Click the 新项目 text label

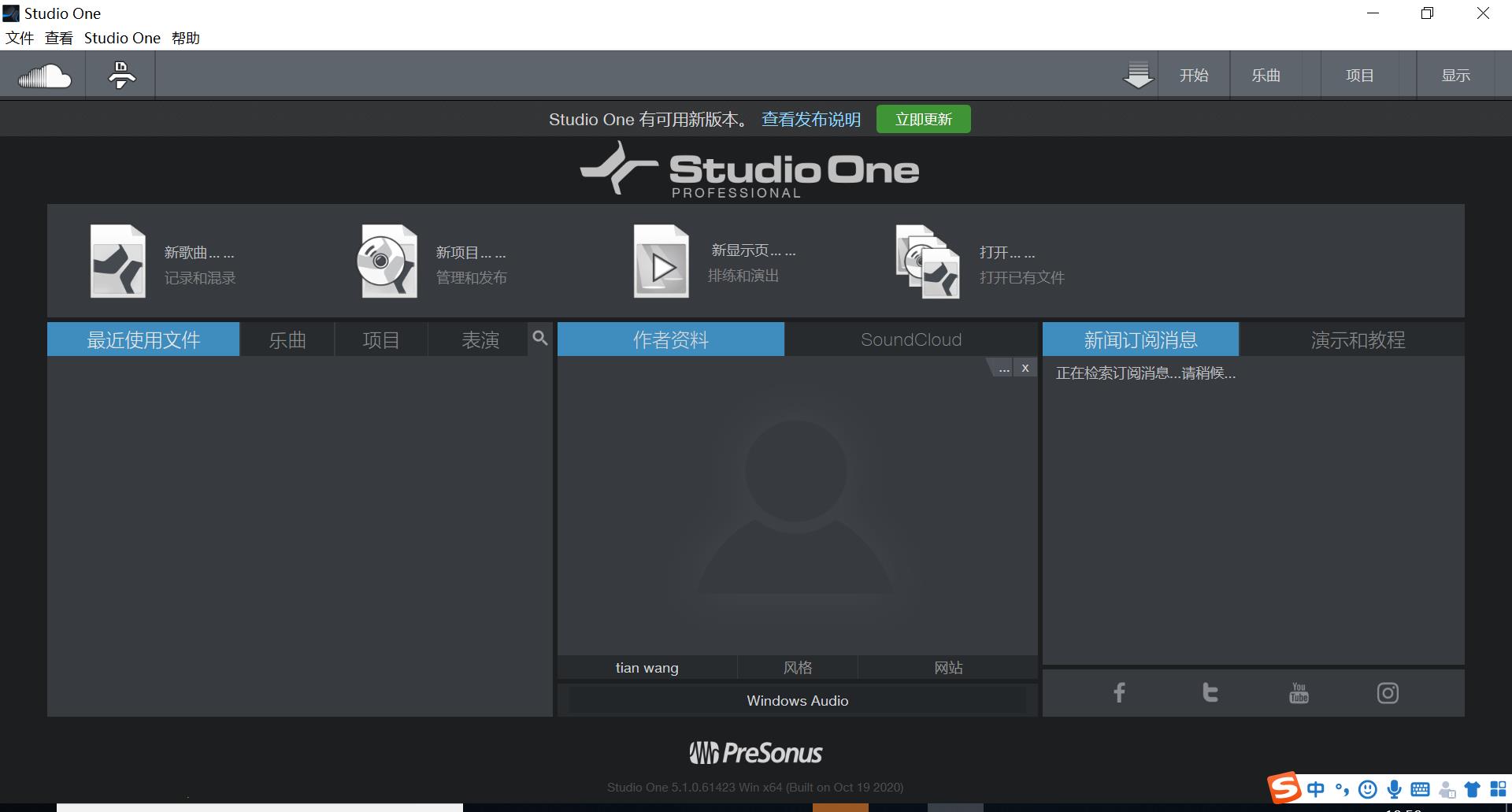[x=471, y=253]
